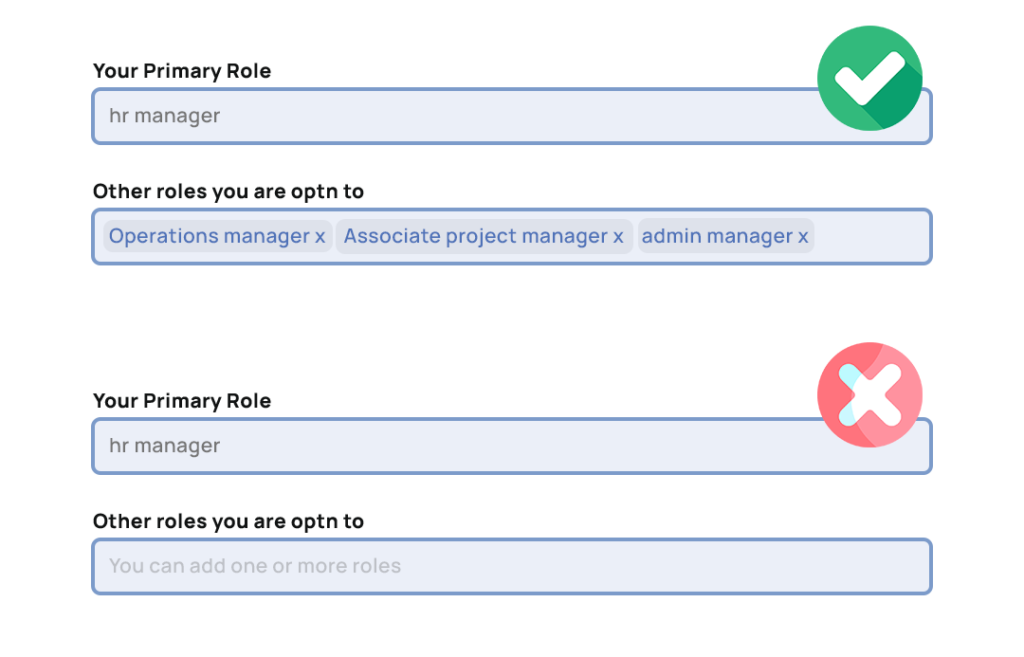Click the You can add one or more roles placeholder
The image size is (1024, 657).
(255, 566)
